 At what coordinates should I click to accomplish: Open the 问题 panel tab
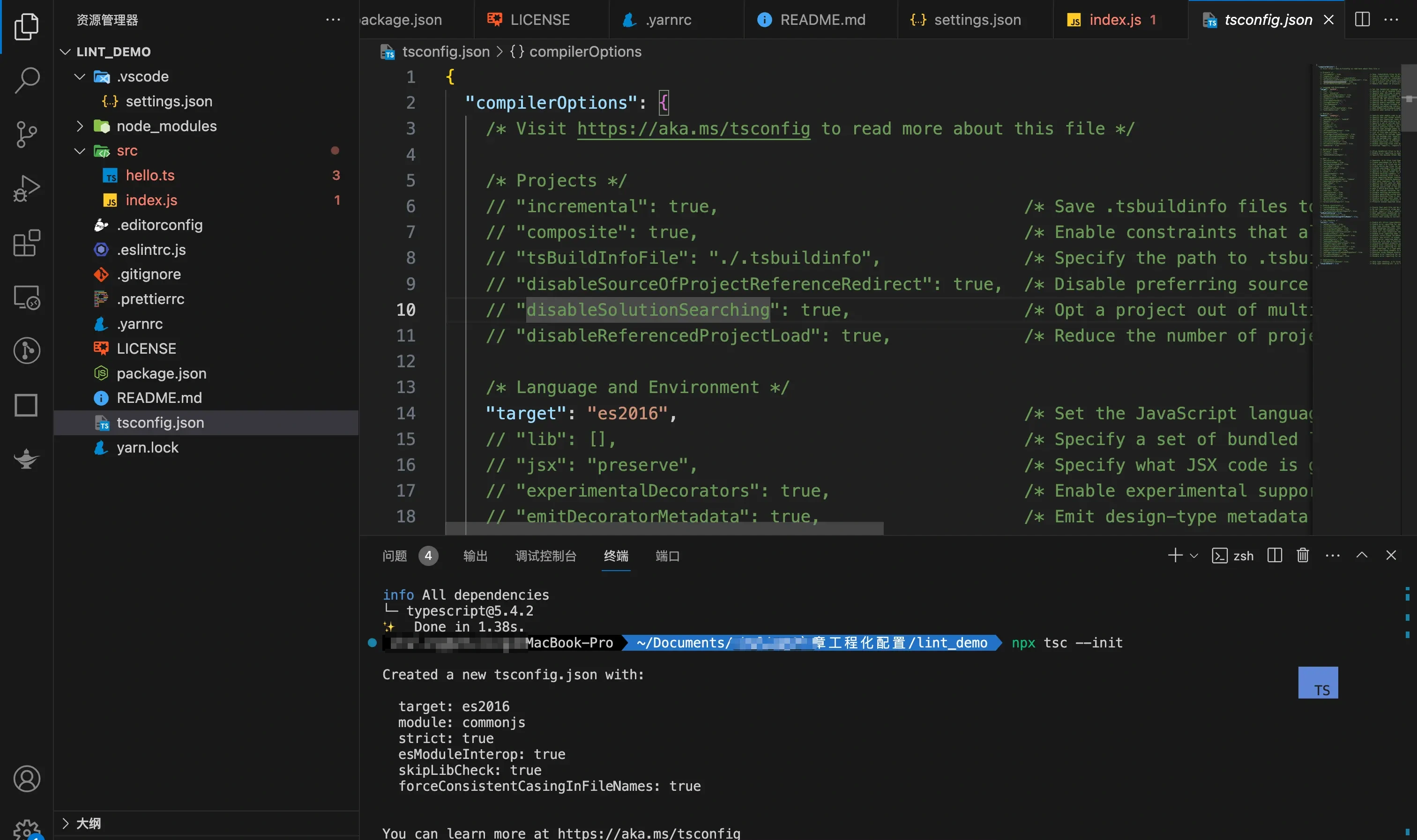[395, 556]
